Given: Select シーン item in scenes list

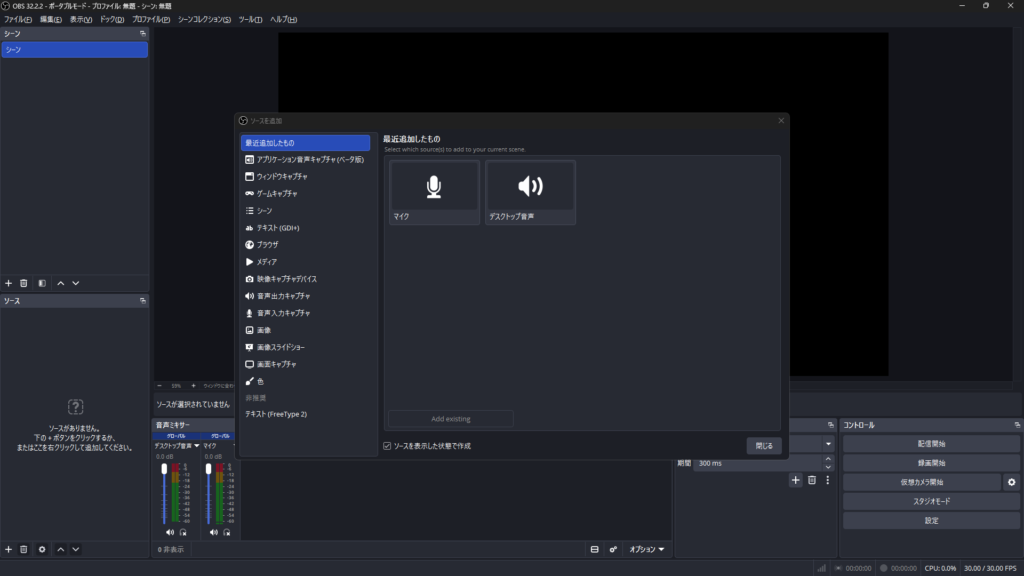Looking at the screenshot, I should pyautogui.click(x=74, y=50).
